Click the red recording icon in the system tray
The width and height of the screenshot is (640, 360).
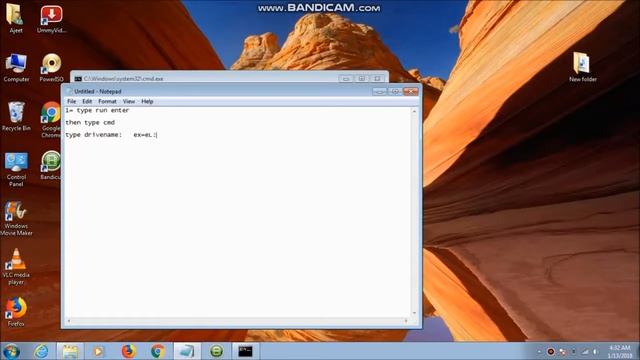(x=551, y=352)
